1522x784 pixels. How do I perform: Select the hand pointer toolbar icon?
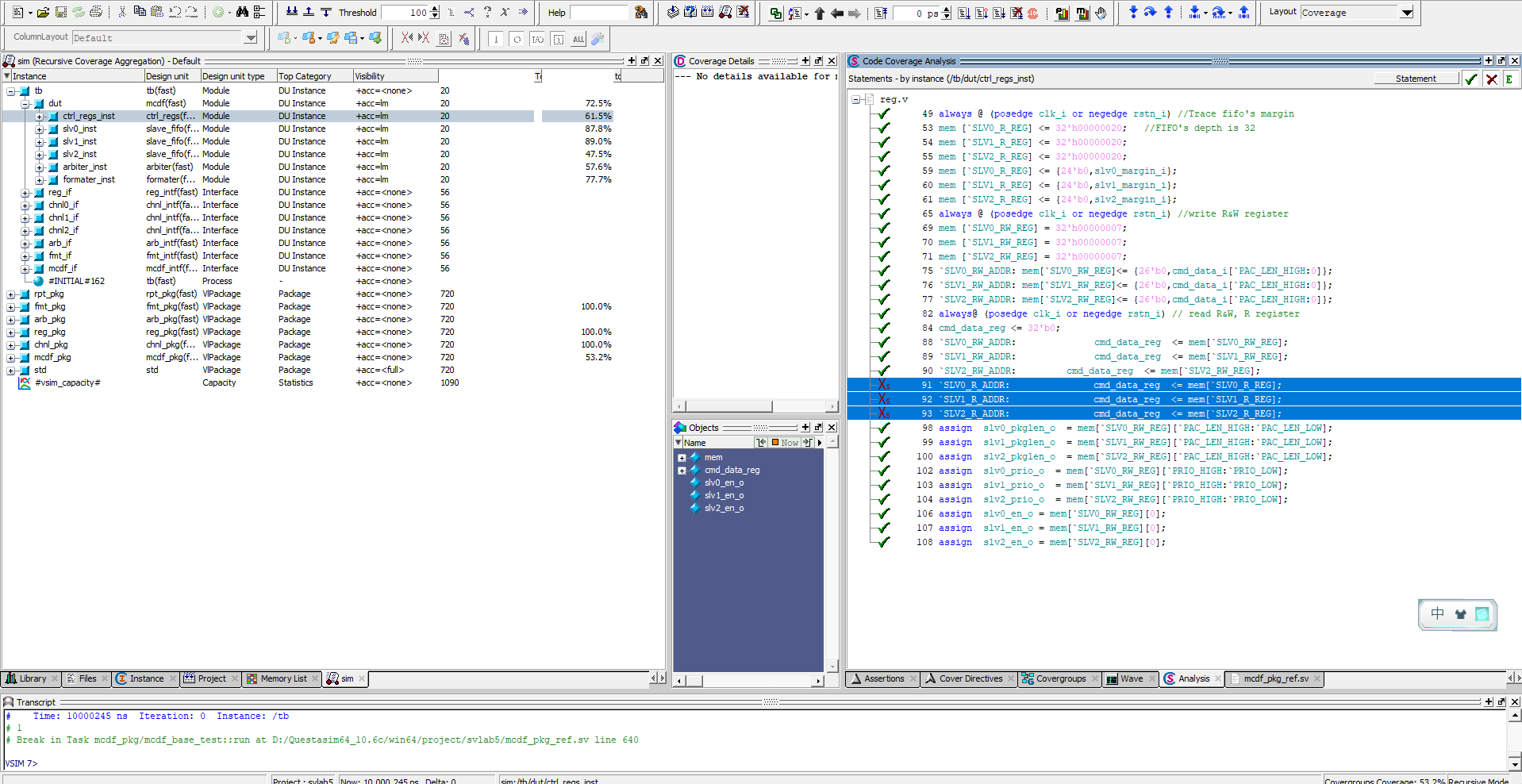point(1101,12)
